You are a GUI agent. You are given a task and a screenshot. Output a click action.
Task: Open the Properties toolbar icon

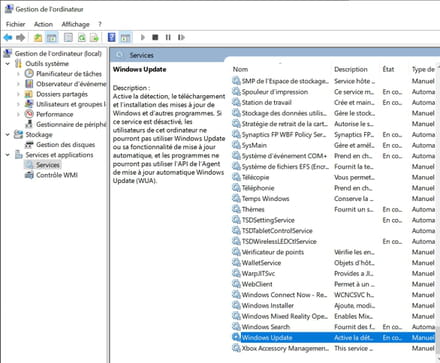[x=68, y=37]
